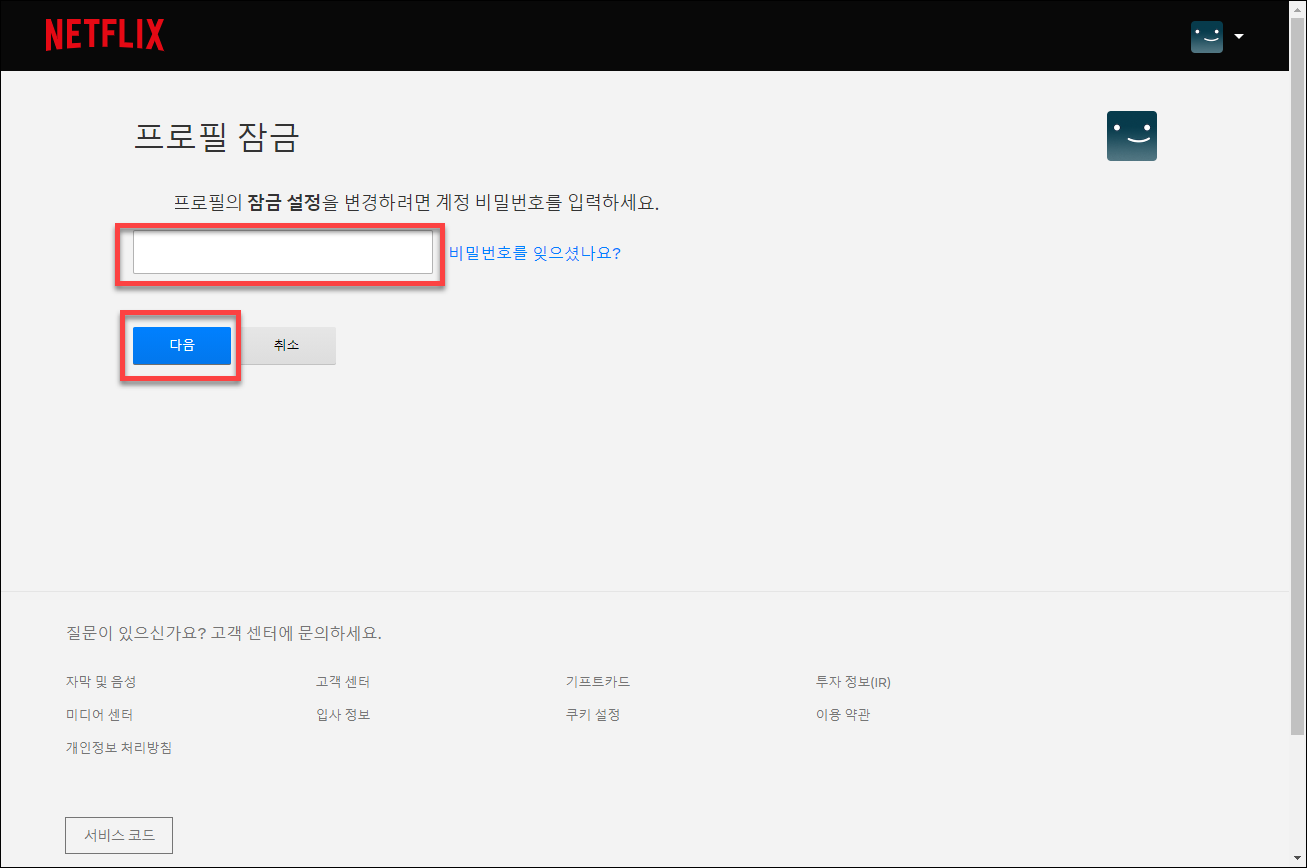
Task: Click the blue 다음 button
Action: pyautogui.click(x=182, y=345)
